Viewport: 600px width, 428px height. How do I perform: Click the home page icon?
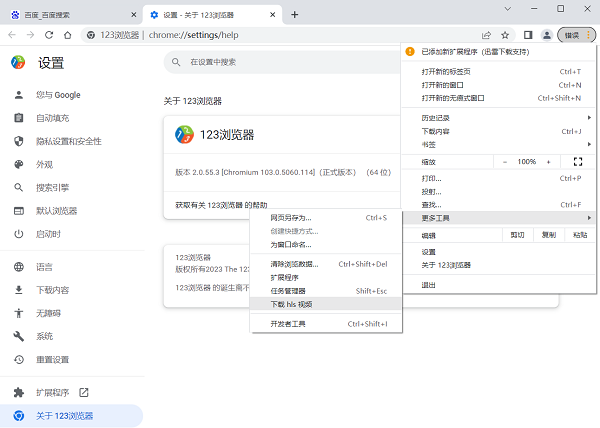(69, 35)
